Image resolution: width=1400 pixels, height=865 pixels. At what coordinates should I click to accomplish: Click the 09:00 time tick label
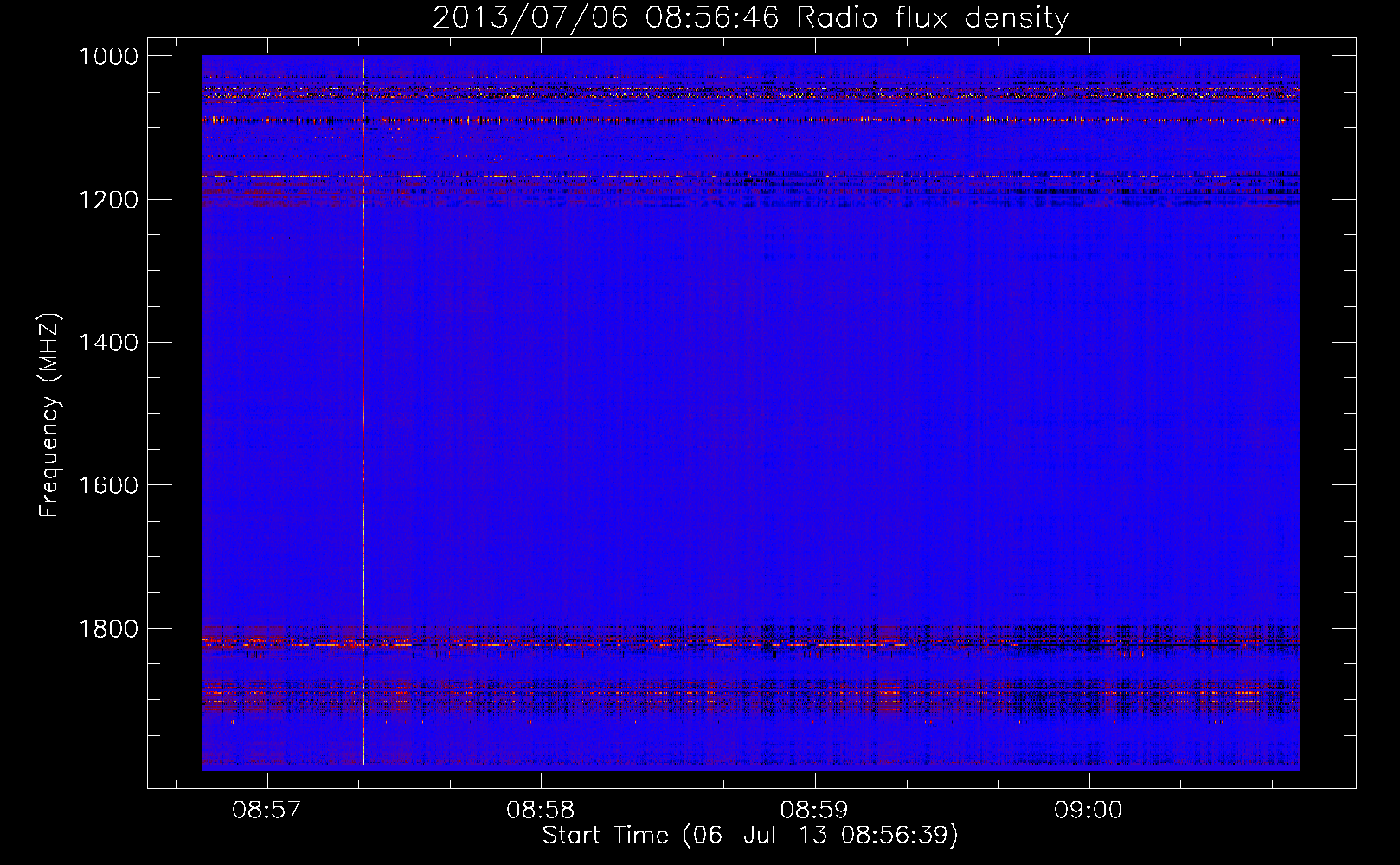click(1088, 811)
